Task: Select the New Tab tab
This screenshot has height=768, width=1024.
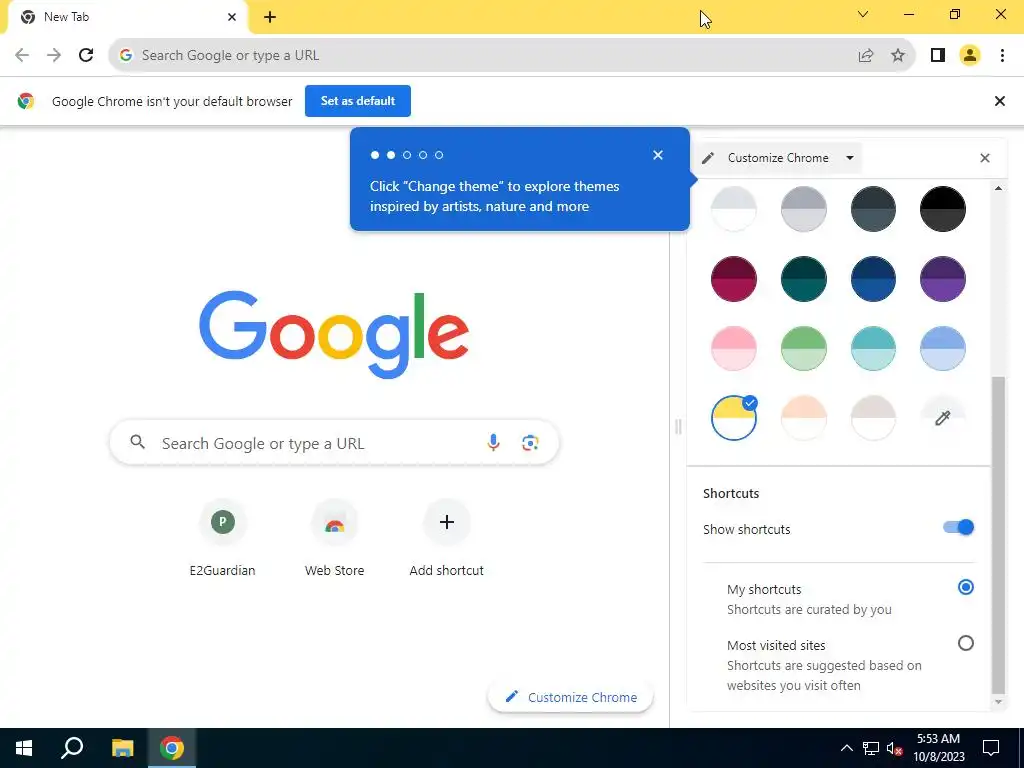Action: click(x=127, y=17)
